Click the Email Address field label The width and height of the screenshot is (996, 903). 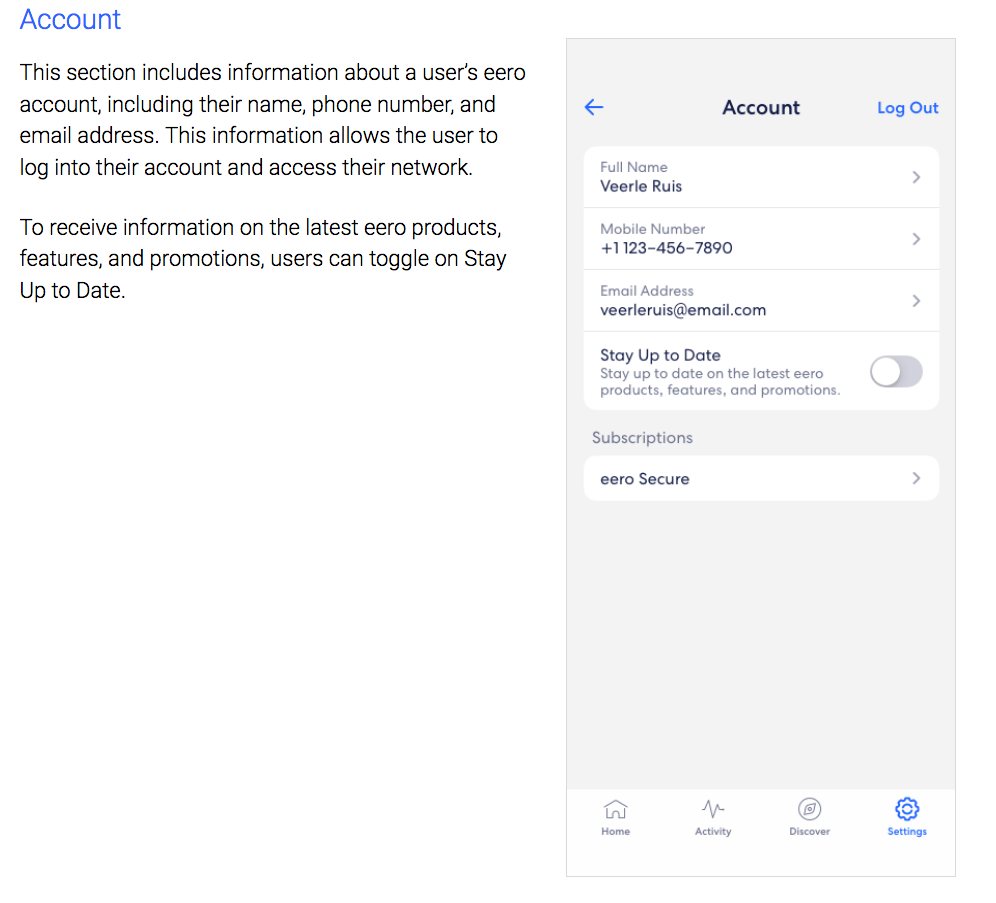coord(647,291)
